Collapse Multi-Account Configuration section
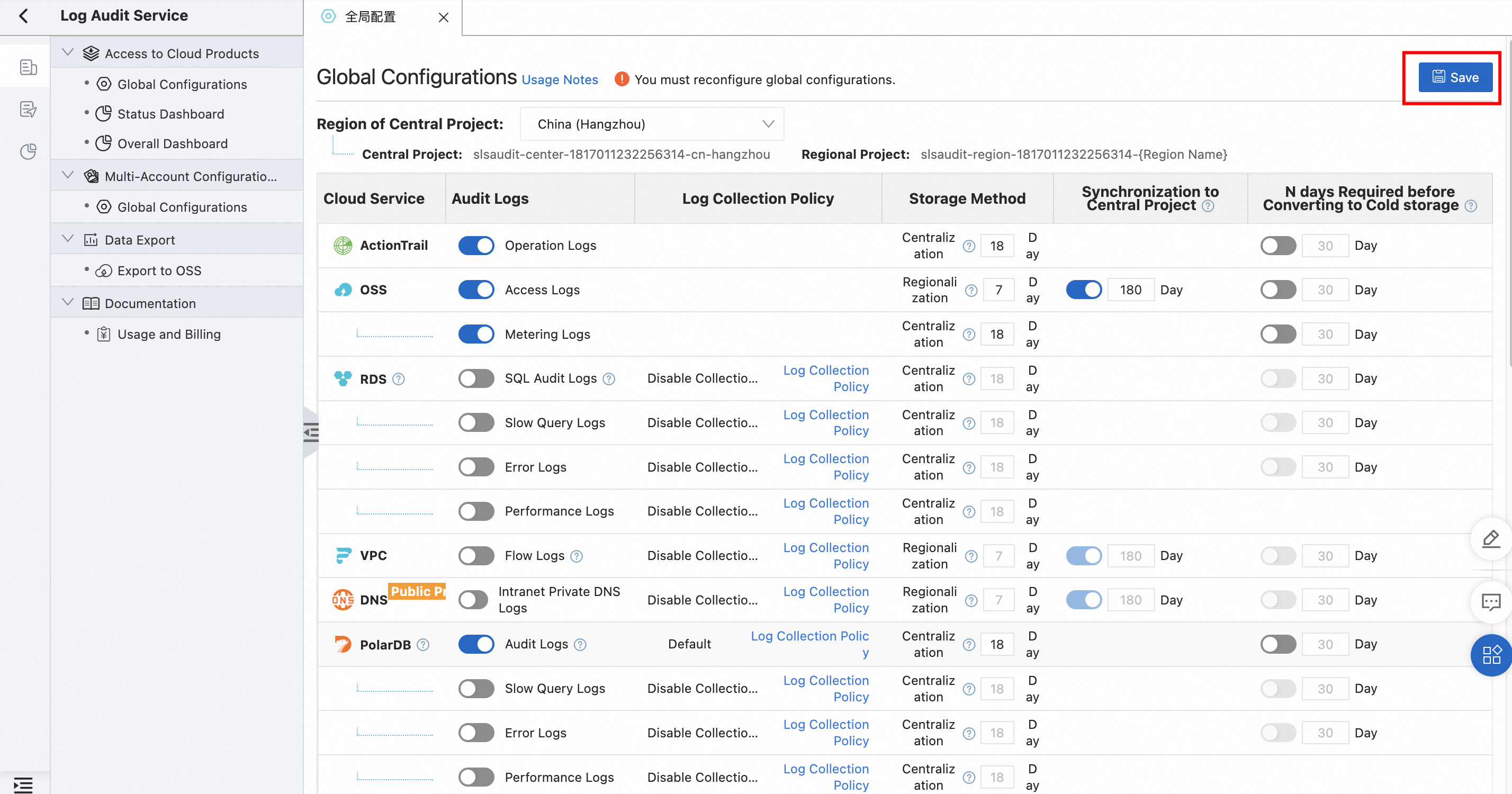 [x=68, y=175]
